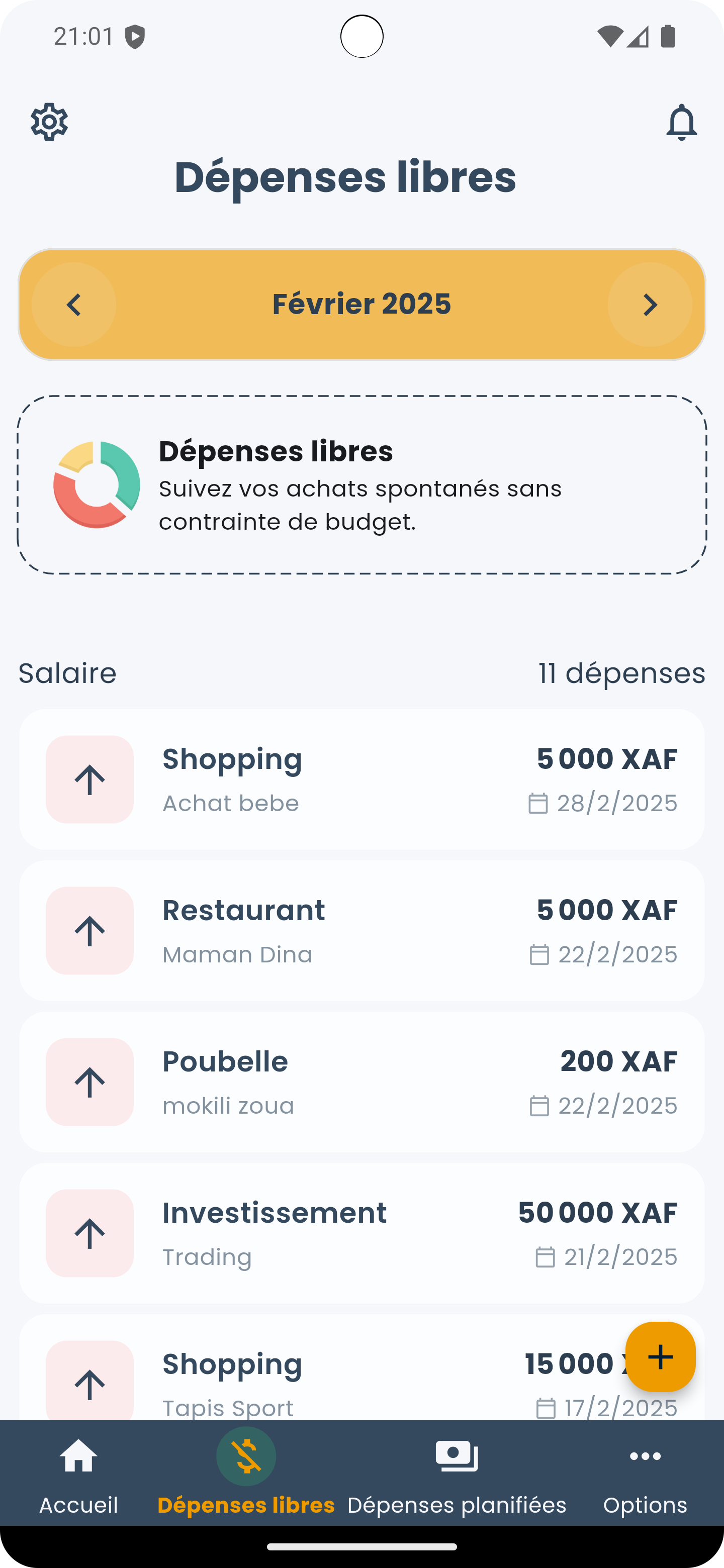Tap the arrow icon on Poubelle entry
Viewport: 724px width, 1568px height.
[89, 1082]
